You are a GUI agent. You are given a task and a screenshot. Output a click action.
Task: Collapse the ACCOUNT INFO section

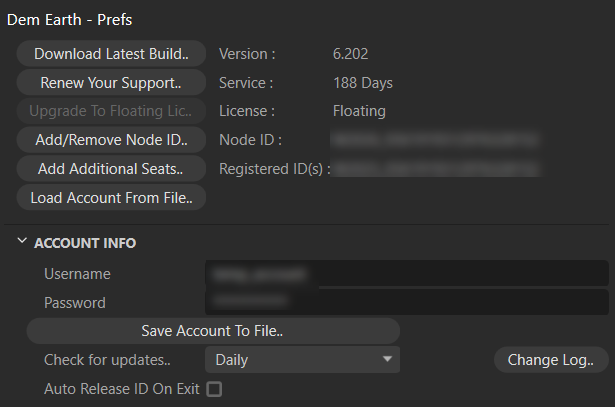(x=22, y=241)
